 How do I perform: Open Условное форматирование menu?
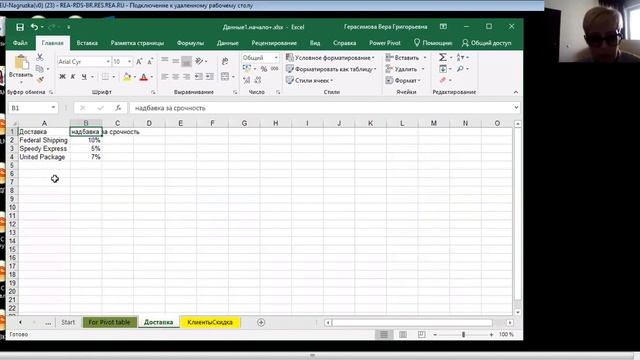tap(330, 58)
